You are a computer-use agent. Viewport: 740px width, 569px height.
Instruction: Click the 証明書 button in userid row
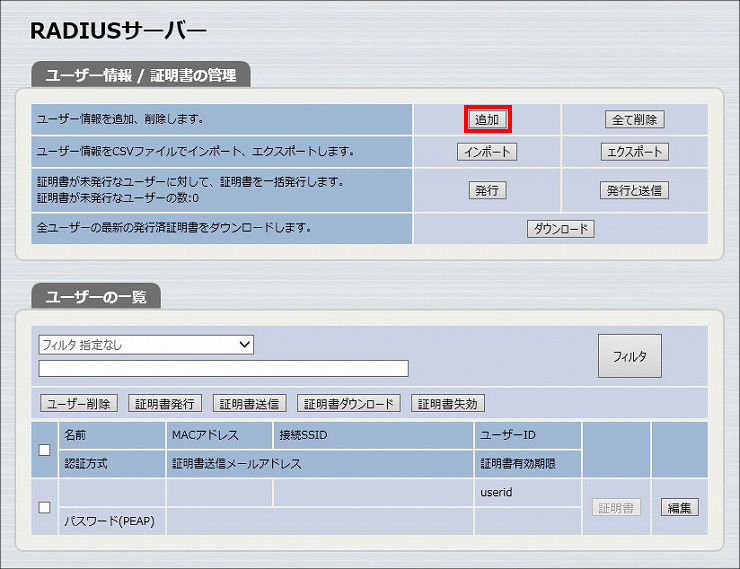click(x=616, y=508)
